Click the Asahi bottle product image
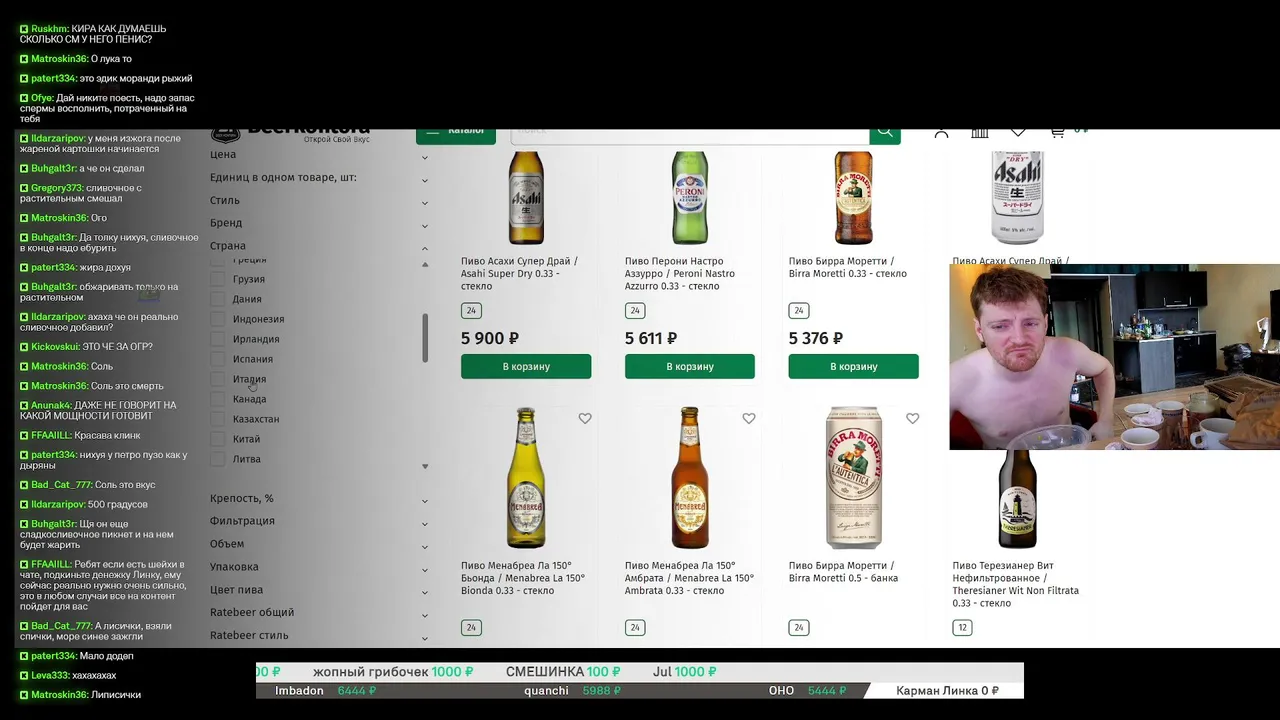The width and height of the screenshot is (1280, 720). [526, 198]
